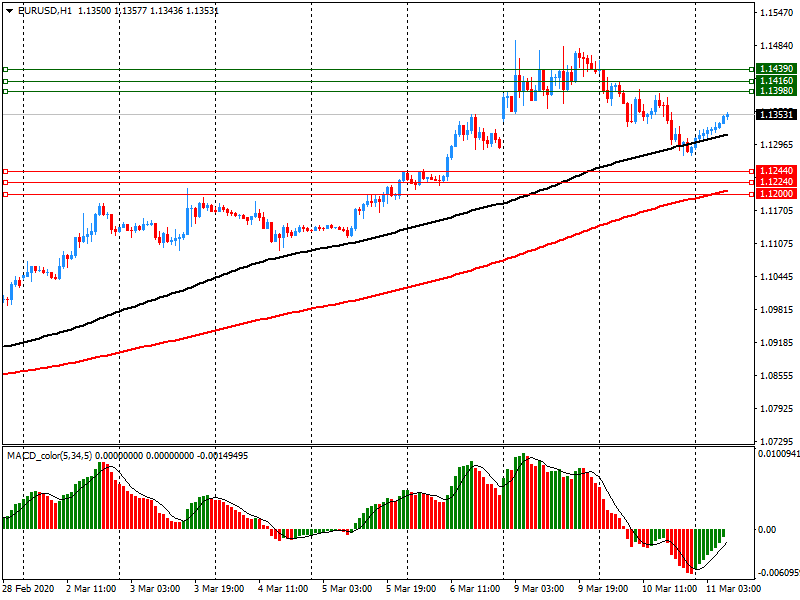
Task: Click the 1.09815 price scale value
Action: click(777, 310)
